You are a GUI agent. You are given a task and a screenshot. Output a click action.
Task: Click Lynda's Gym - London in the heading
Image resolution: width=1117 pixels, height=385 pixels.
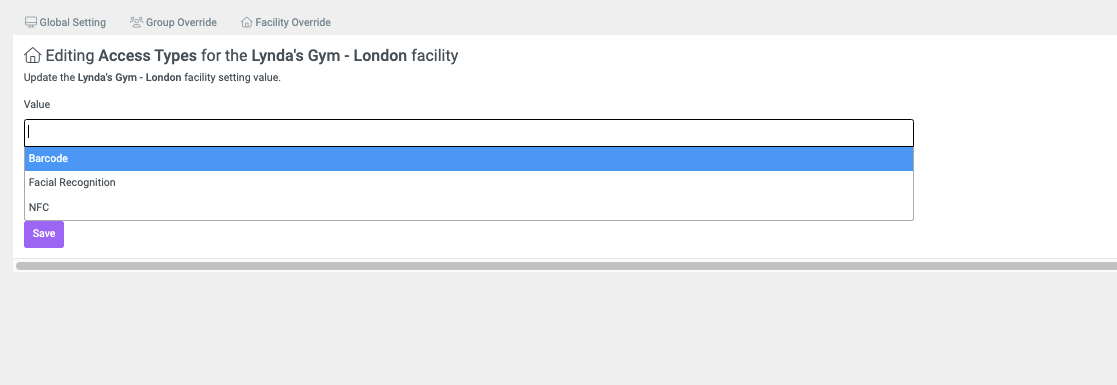pyautogui.click(x=329, y=56)
